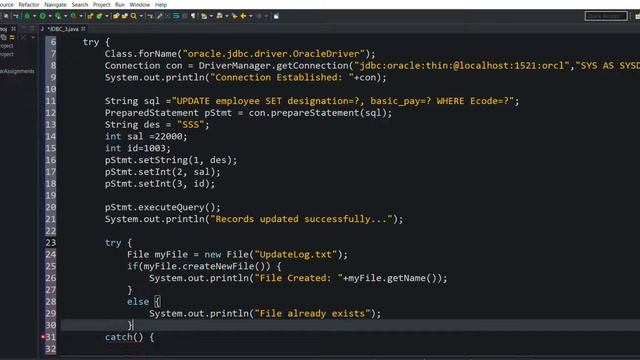Screen dimensions: 640x360
Task: Click the error marker beside line 31
Action: tap(42, 337)
